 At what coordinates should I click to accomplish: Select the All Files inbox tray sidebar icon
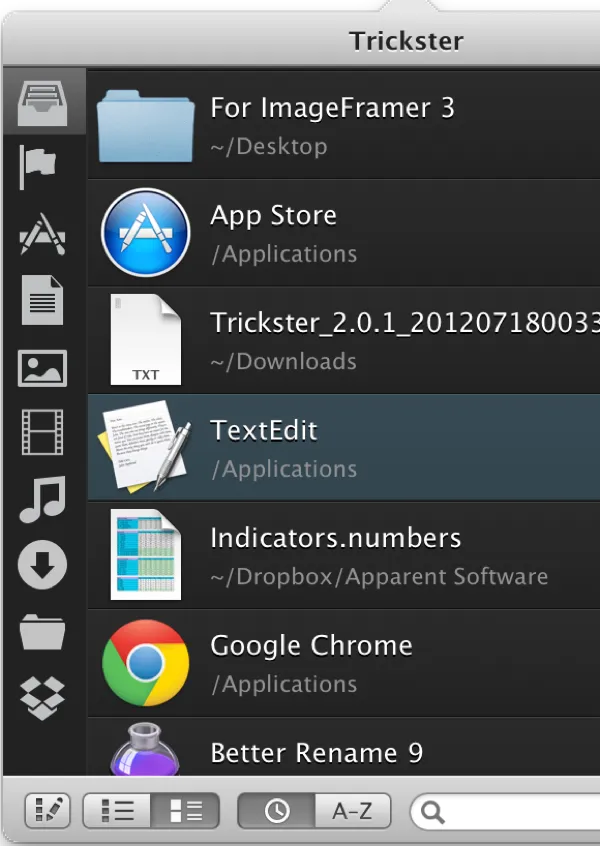[43, 103]
